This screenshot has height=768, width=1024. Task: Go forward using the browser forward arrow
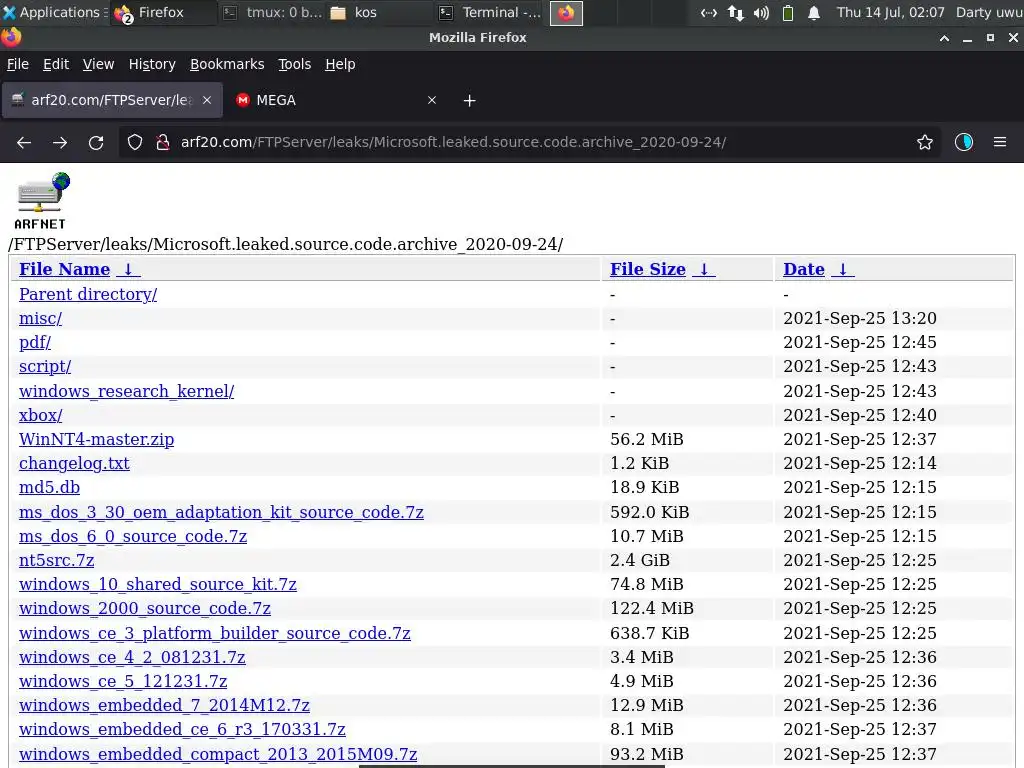click(x=60, y=142)
